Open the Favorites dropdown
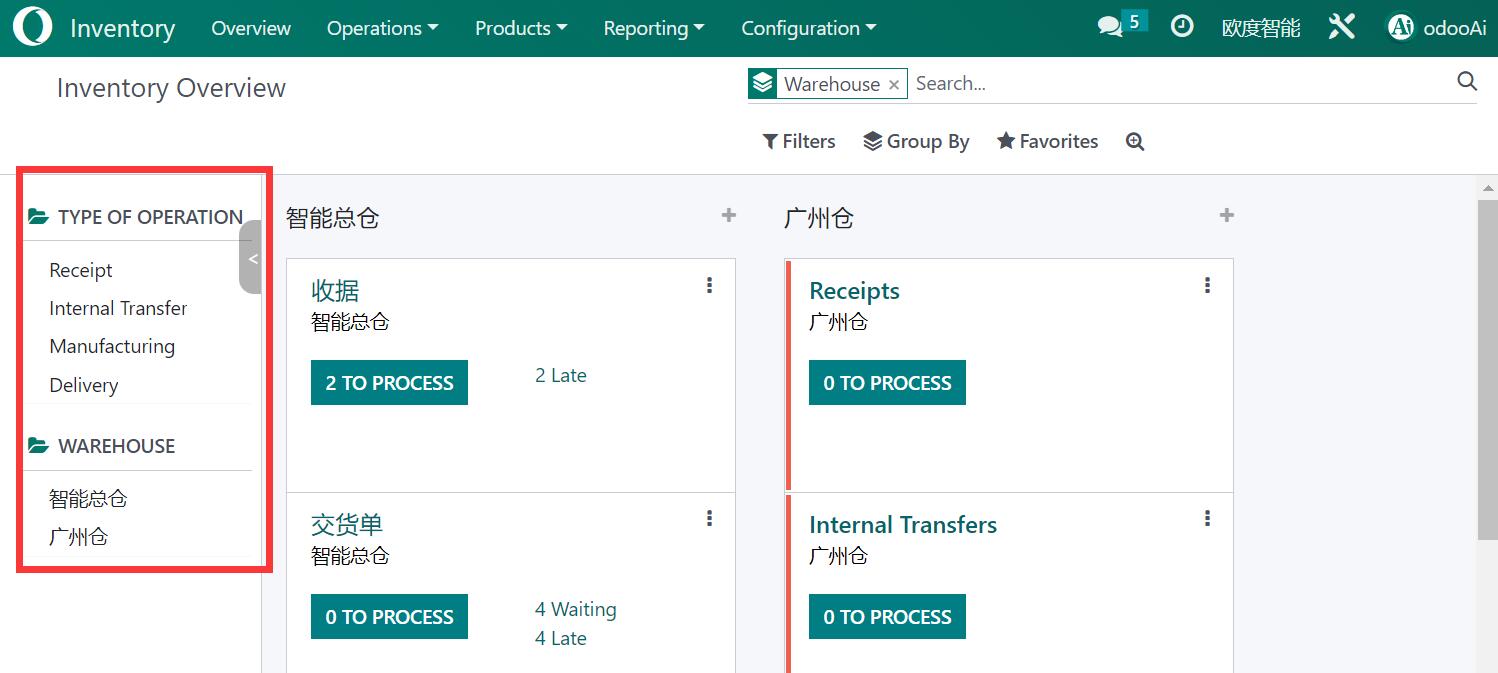The width and height of the screenshot is (1498, 673). (1048, 141)
